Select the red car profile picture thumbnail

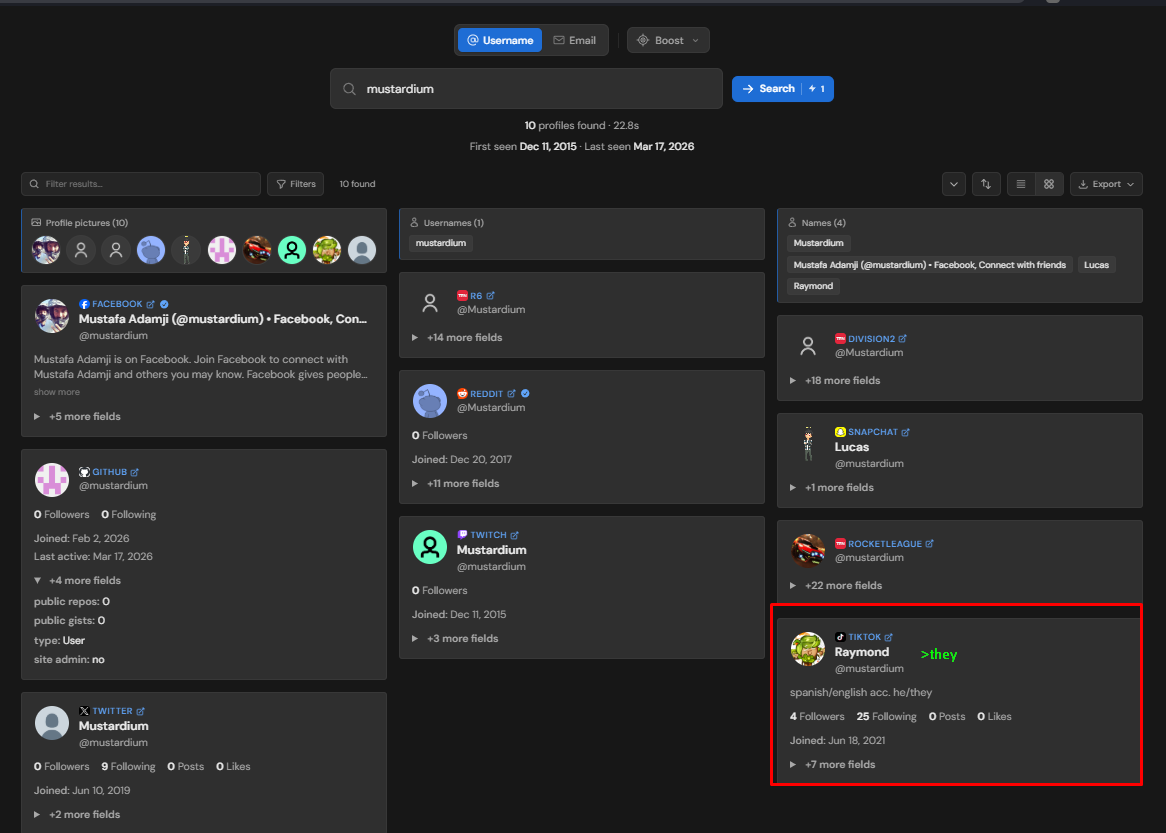pyautogui.click(x=257, y=250)
